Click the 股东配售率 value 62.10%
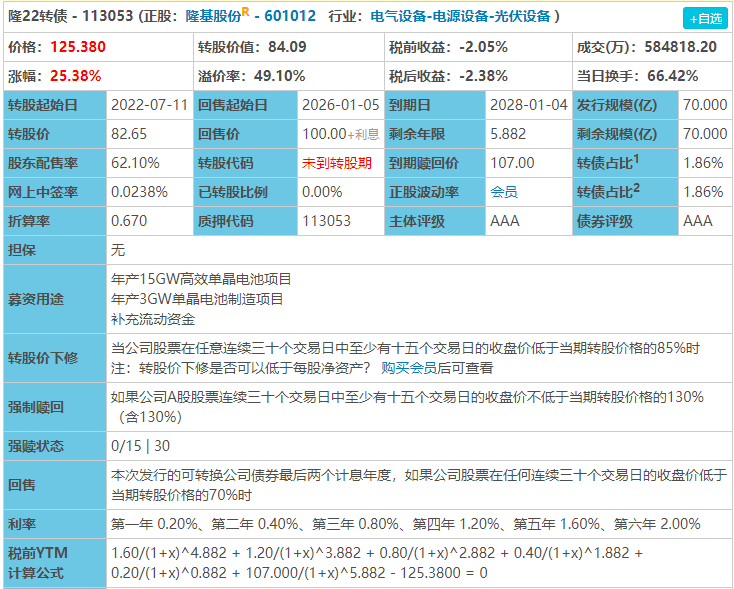 135,163
